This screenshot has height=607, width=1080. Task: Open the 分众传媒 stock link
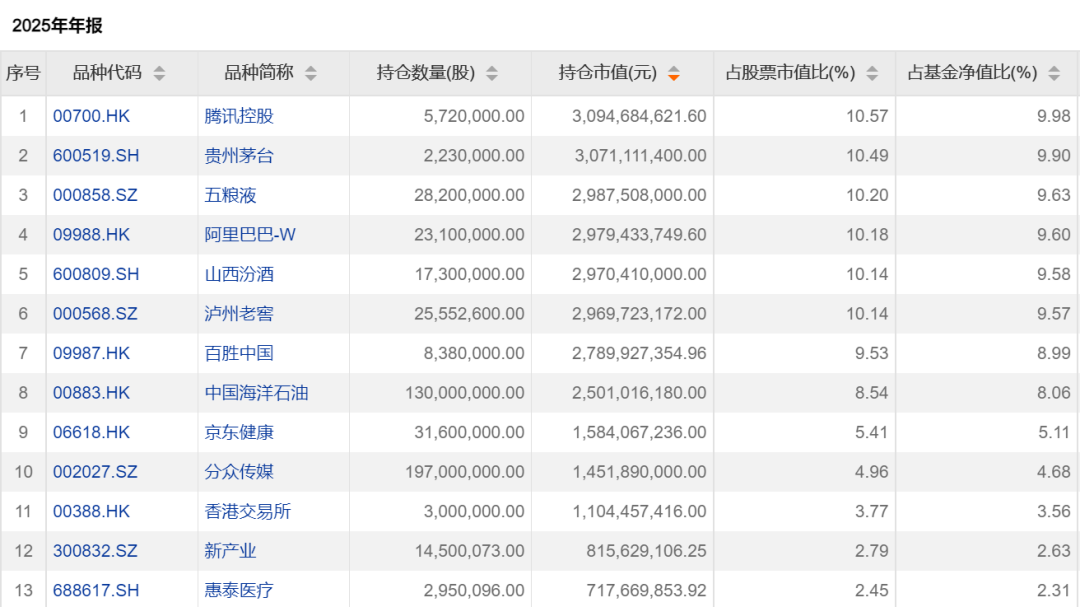click(x=239, y=472)
